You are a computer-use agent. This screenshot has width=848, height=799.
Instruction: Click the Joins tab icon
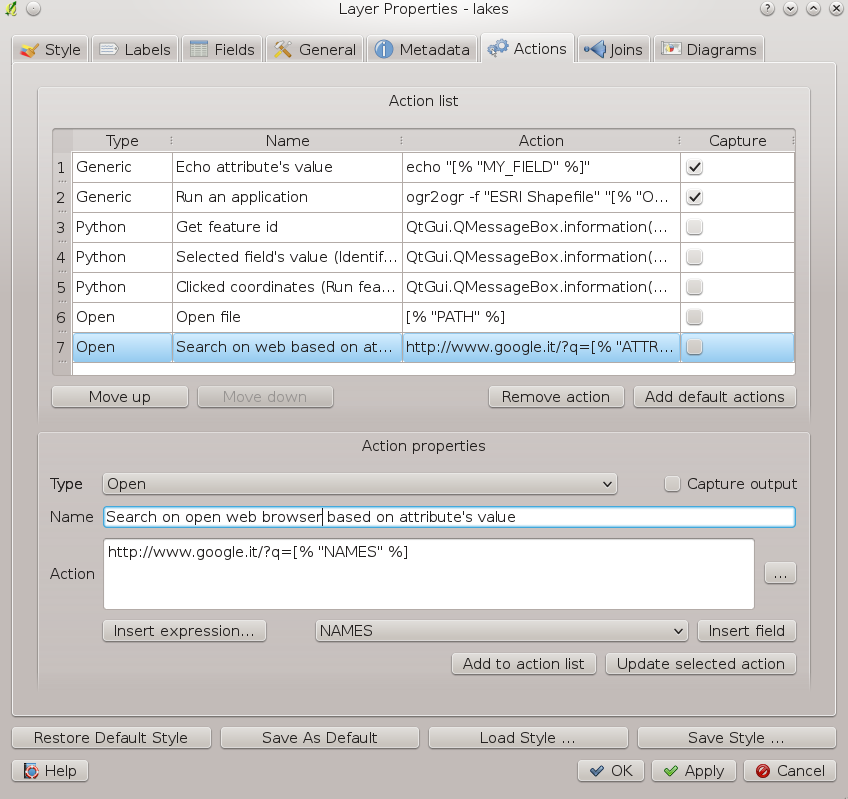point(594,49)
